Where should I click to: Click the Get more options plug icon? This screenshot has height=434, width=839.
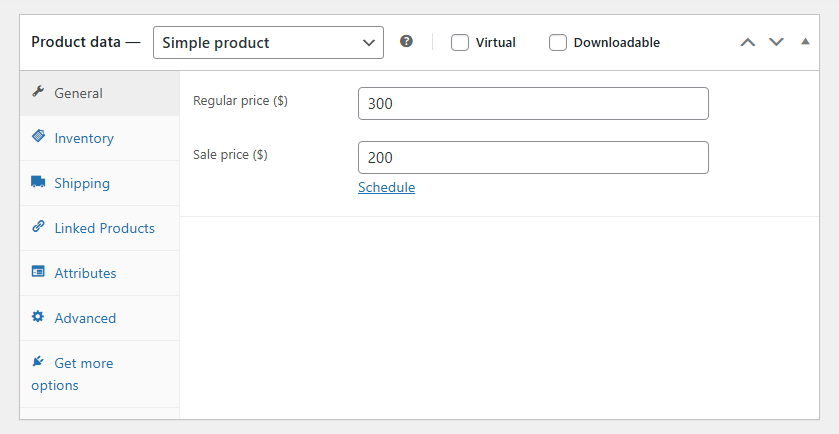(x=38, y=362)
